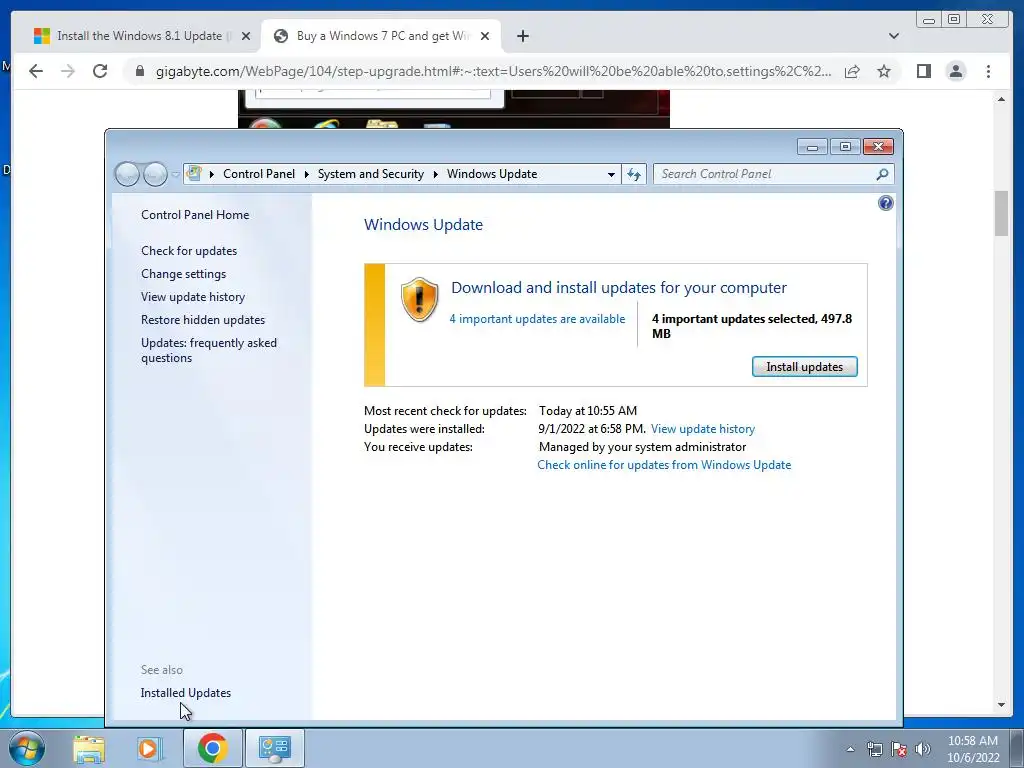Screen dimensions: 1024x768
Task: Go to Control Panel Home
Action: tap(195, 215)
